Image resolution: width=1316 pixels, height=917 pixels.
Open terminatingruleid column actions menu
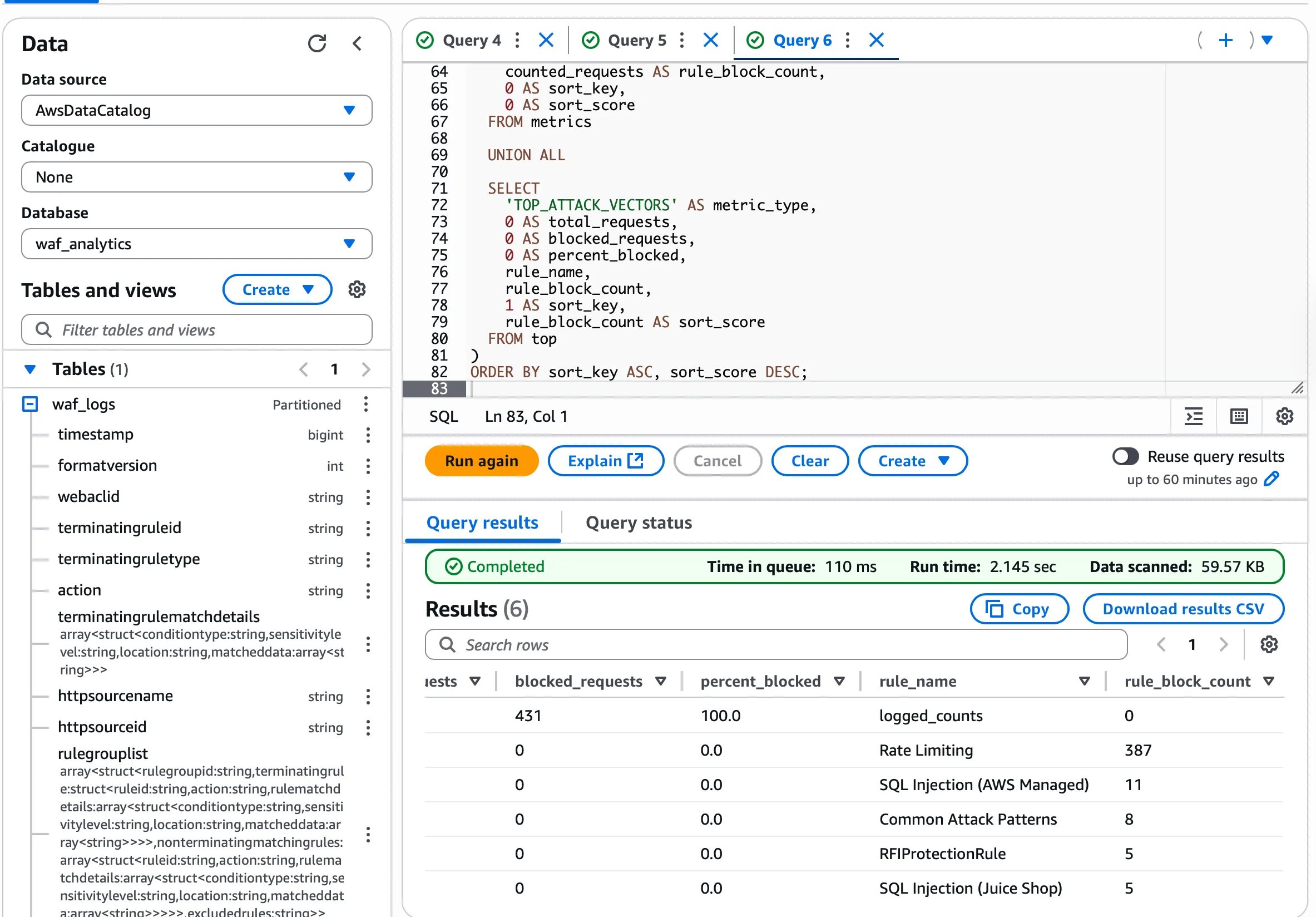pos(368,528)
